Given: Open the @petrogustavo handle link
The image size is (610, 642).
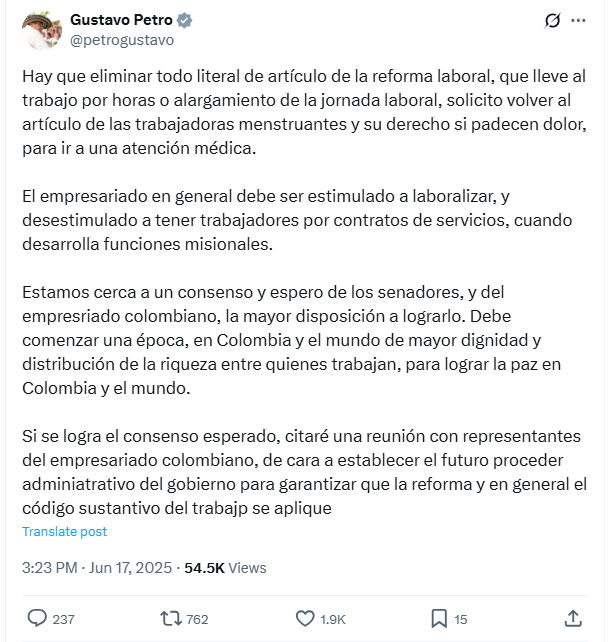Looking at the screenshot, I should 122,40.
